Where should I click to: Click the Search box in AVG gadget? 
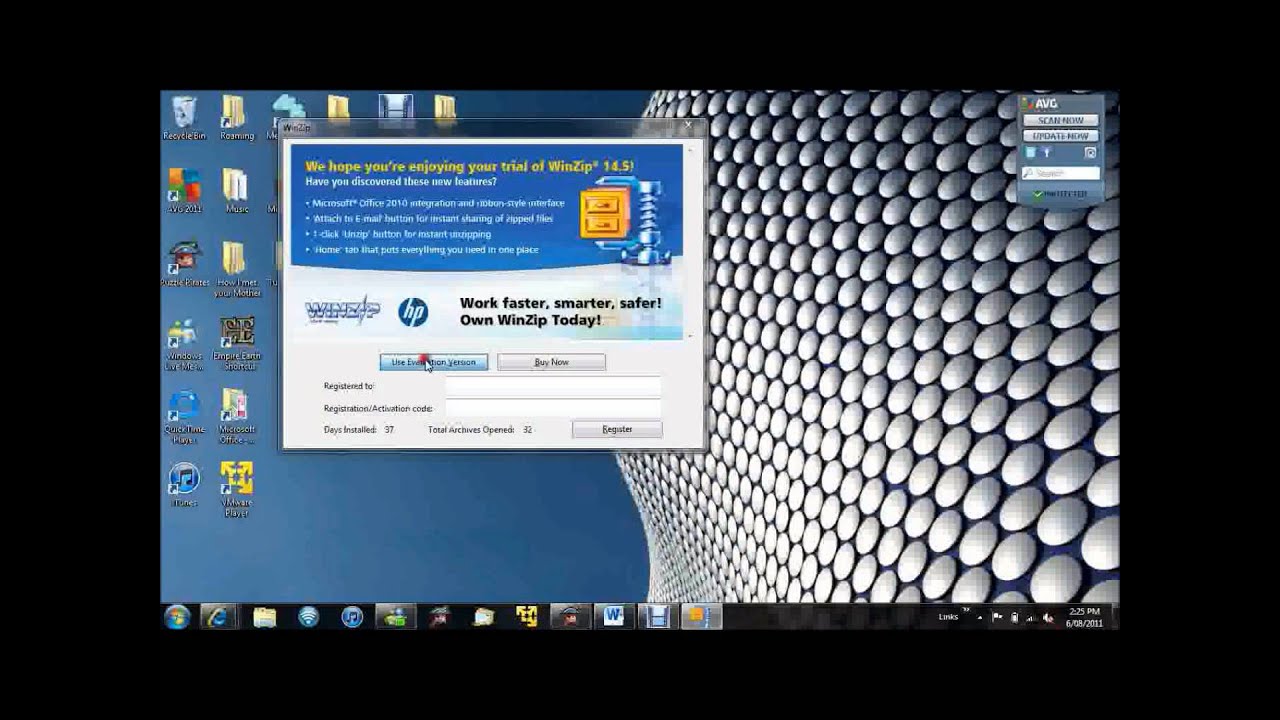(1060, 173)
